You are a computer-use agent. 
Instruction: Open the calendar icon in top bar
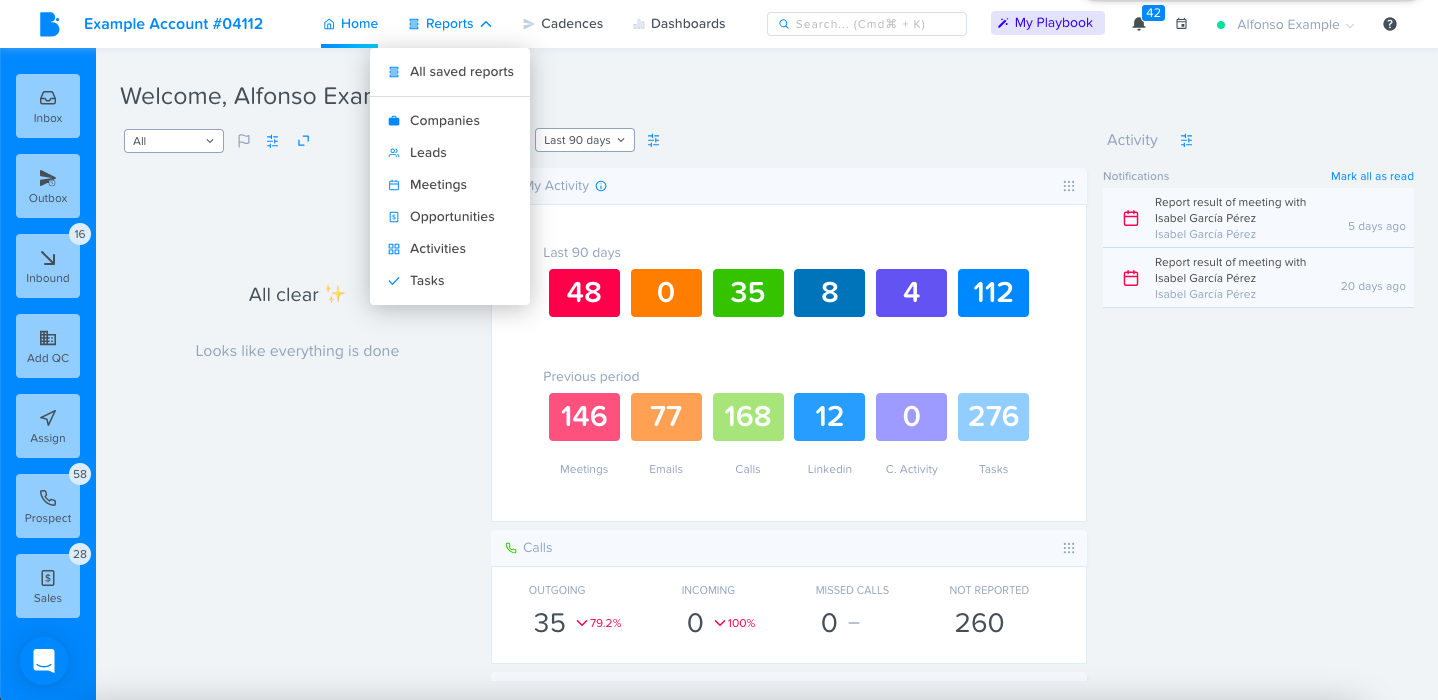pyautogui.click(x=1181, y=24)
